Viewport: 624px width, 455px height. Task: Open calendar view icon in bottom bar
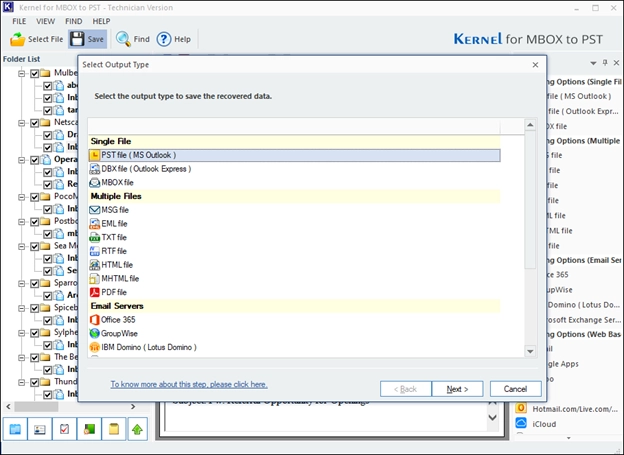(x=15, y=429)
